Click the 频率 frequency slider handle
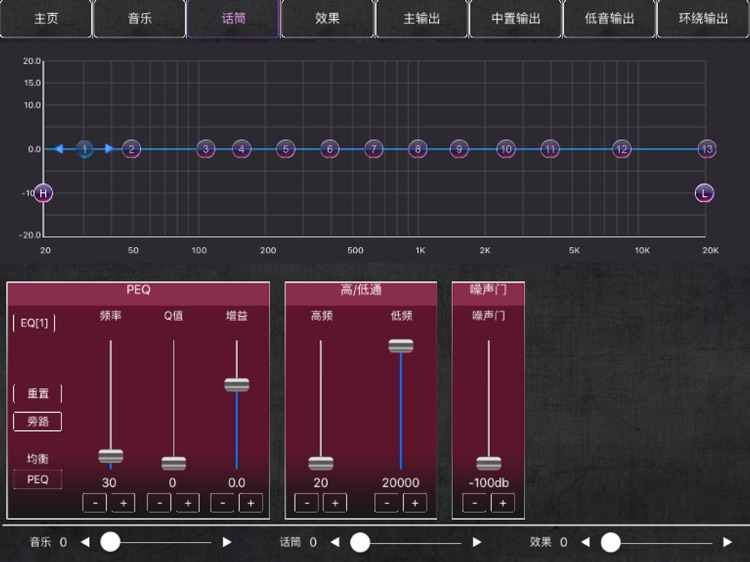The width and height of the screenshot is (750, 562). pos(110,456)
